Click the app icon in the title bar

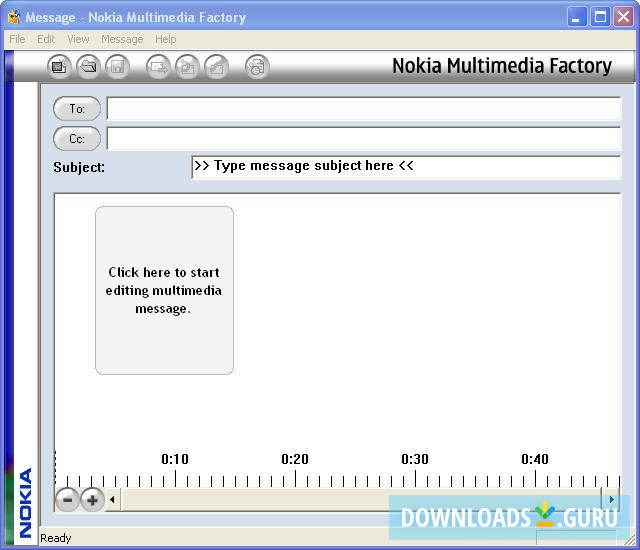(14, 17)
